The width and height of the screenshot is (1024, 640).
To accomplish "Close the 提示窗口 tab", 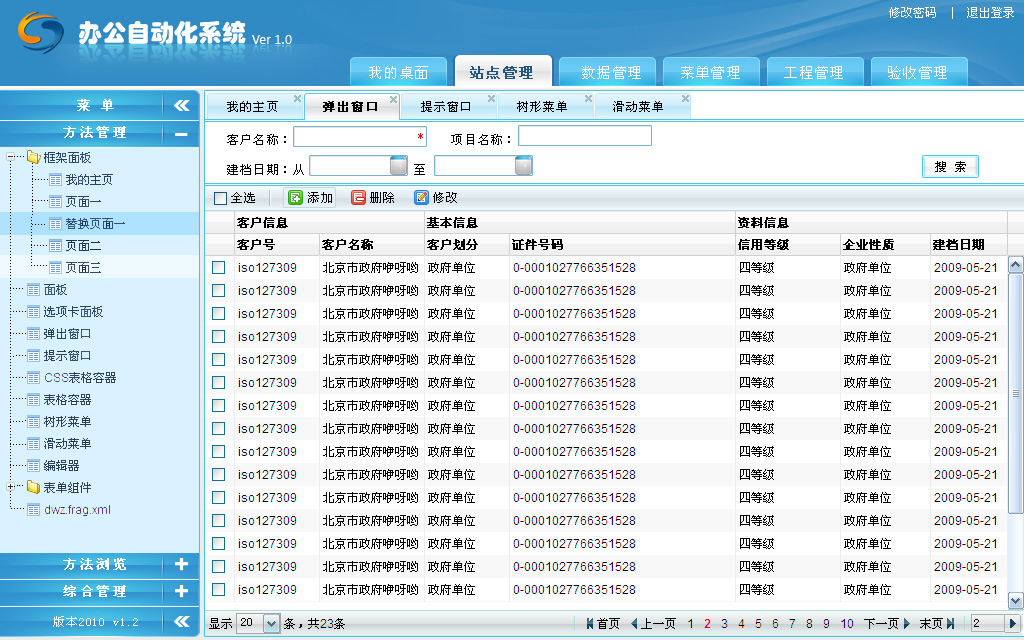I will tap(491, 99).
